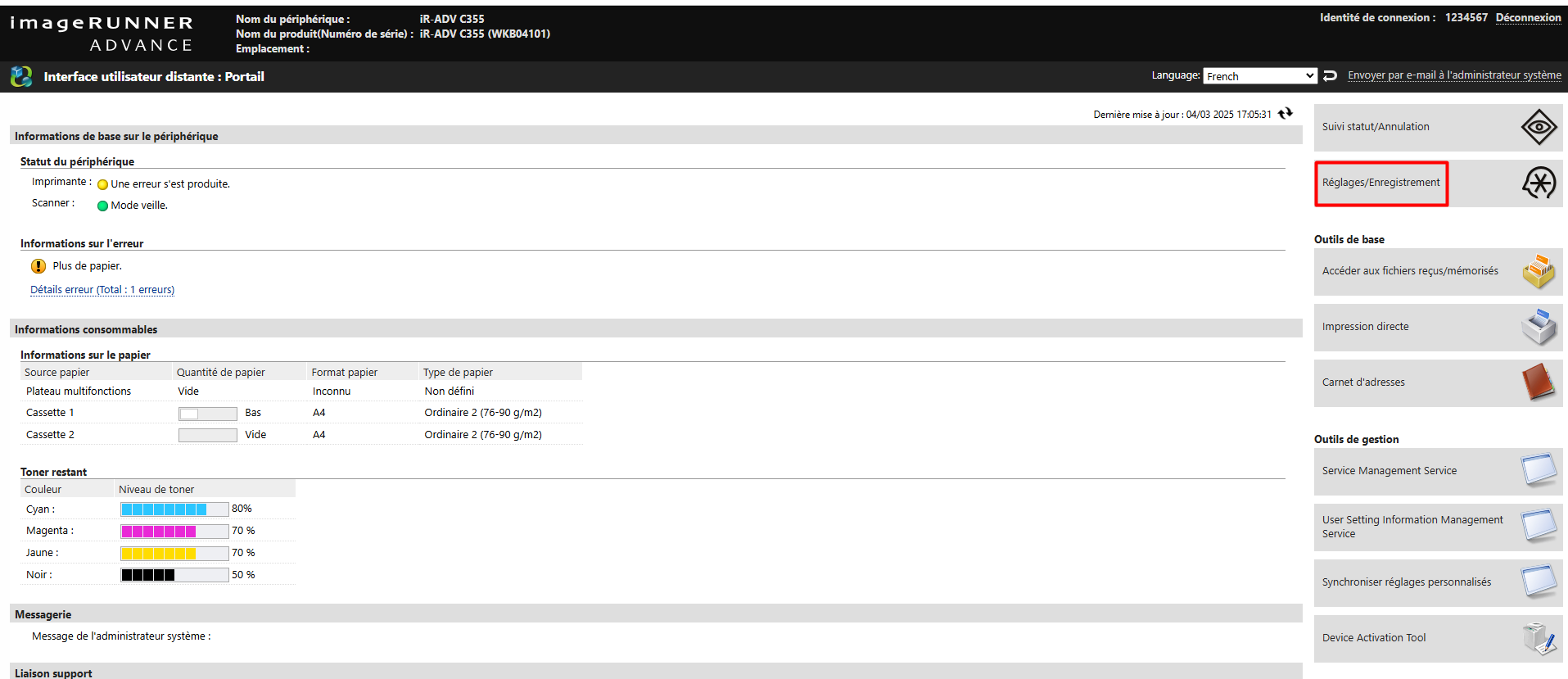Screen dimensions: 1568x679
Task: Click the file box icon for received files
Action: coord(1539,271)
